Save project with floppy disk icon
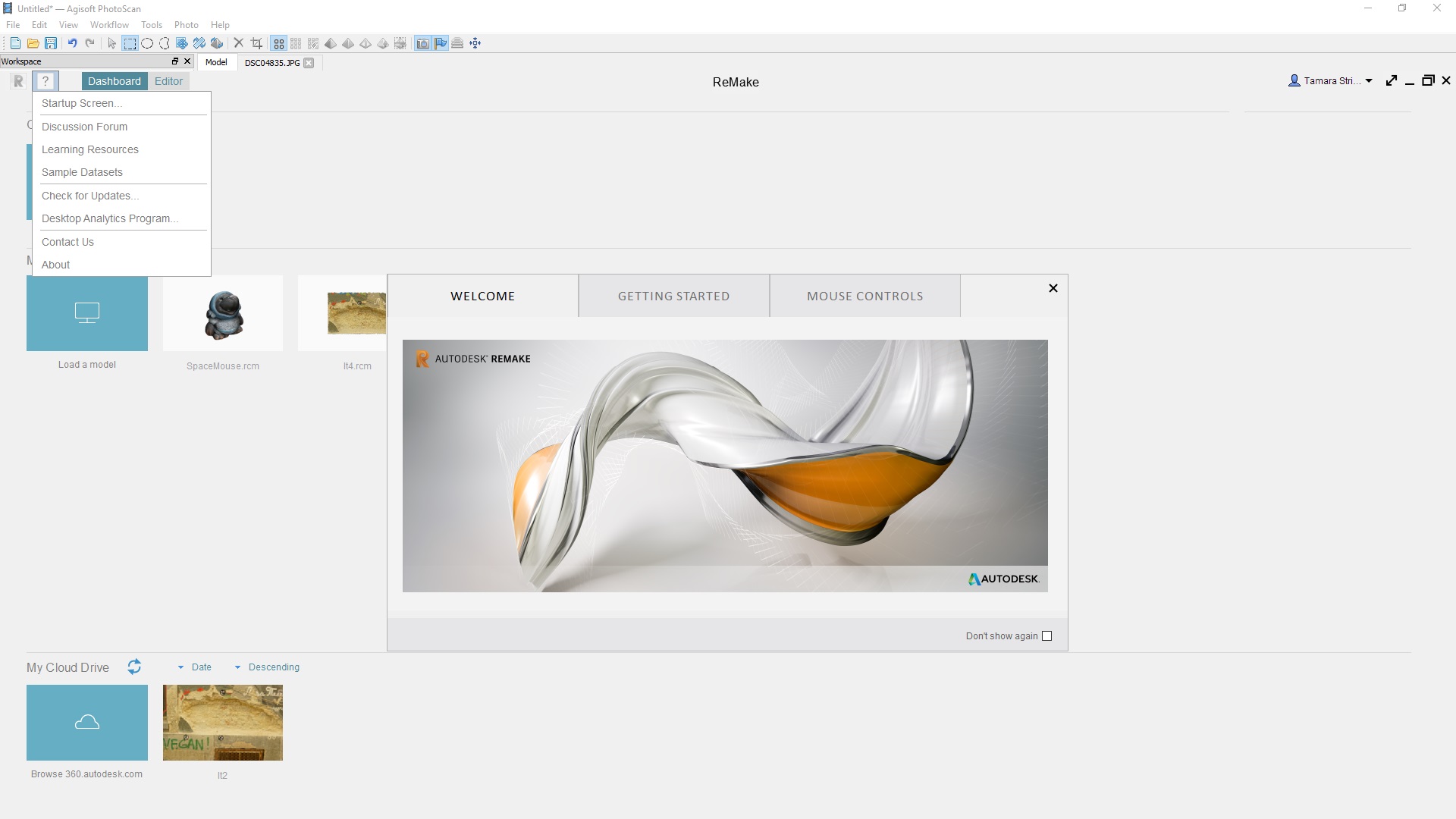Screen dimensions: 1456x819 coord(51,43)
